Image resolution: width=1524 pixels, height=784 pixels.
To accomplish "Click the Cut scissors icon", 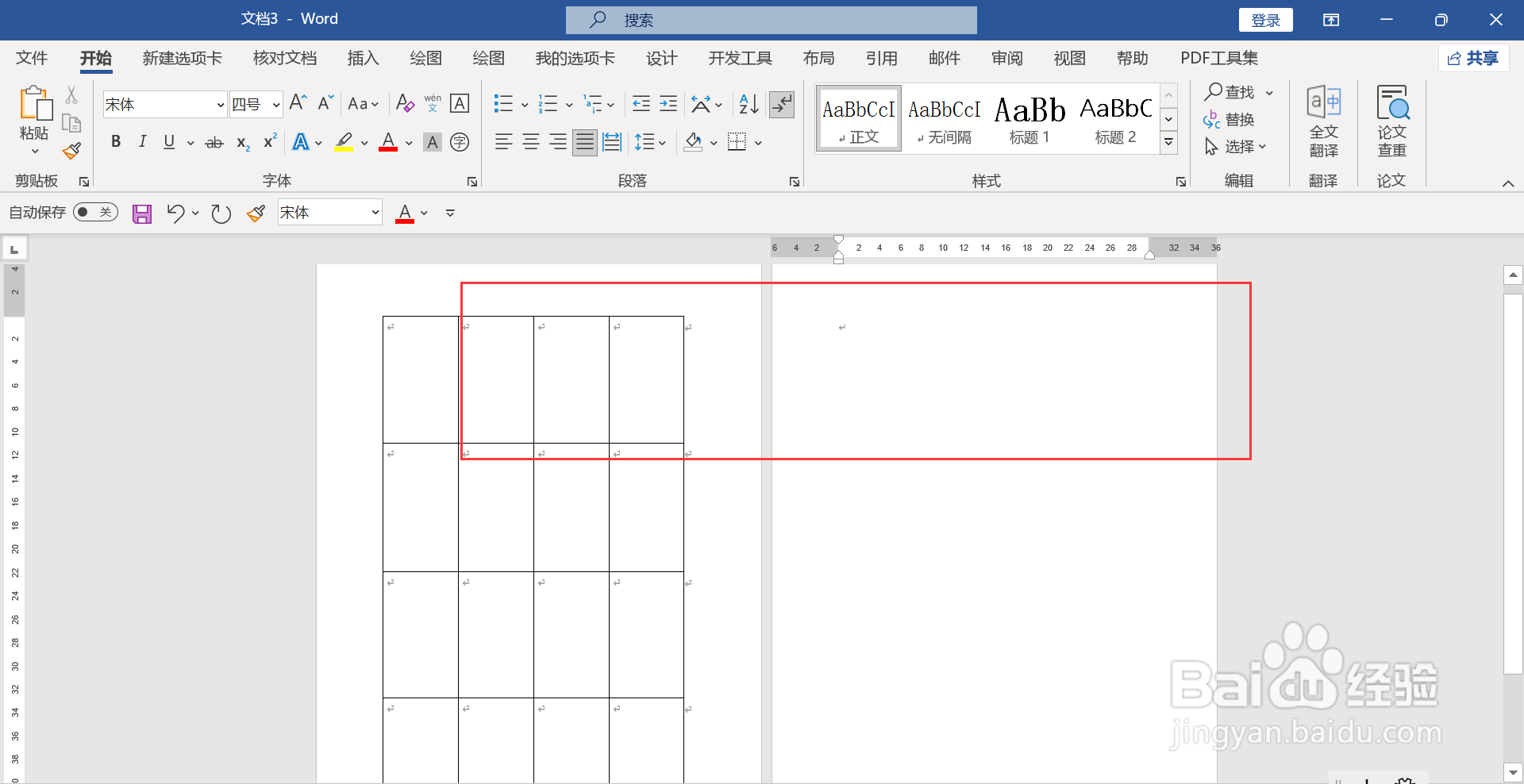I will pyautogui.click(x=71, y=95).
